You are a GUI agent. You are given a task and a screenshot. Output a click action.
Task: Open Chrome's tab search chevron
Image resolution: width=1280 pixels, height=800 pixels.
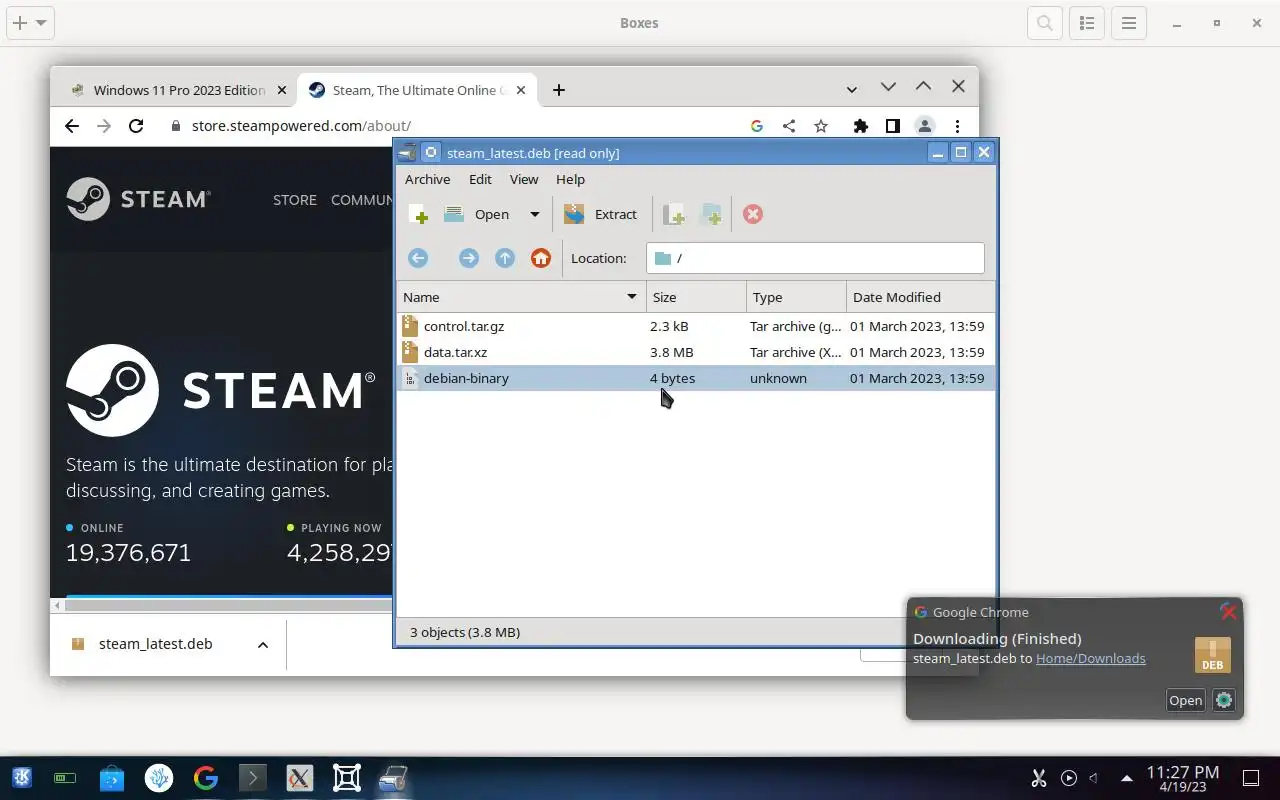(x=851, y=90)
